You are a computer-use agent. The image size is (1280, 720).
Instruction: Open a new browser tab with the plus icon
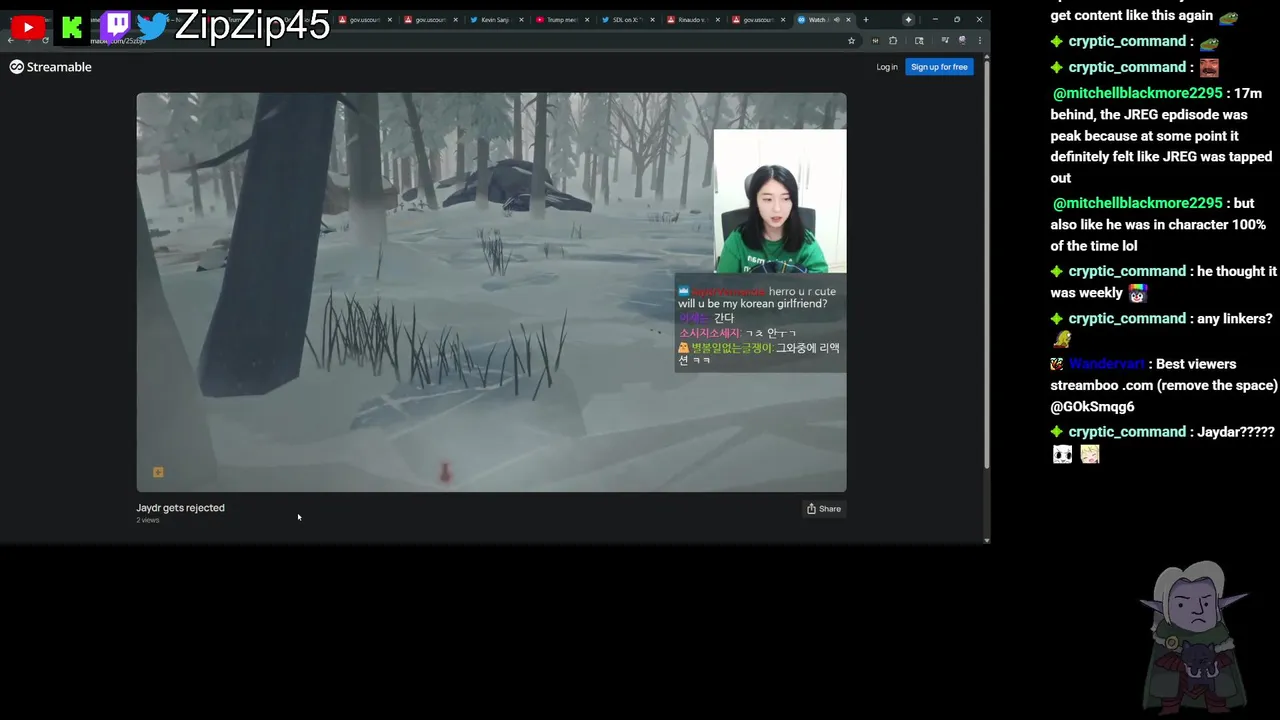pos(866,19)
